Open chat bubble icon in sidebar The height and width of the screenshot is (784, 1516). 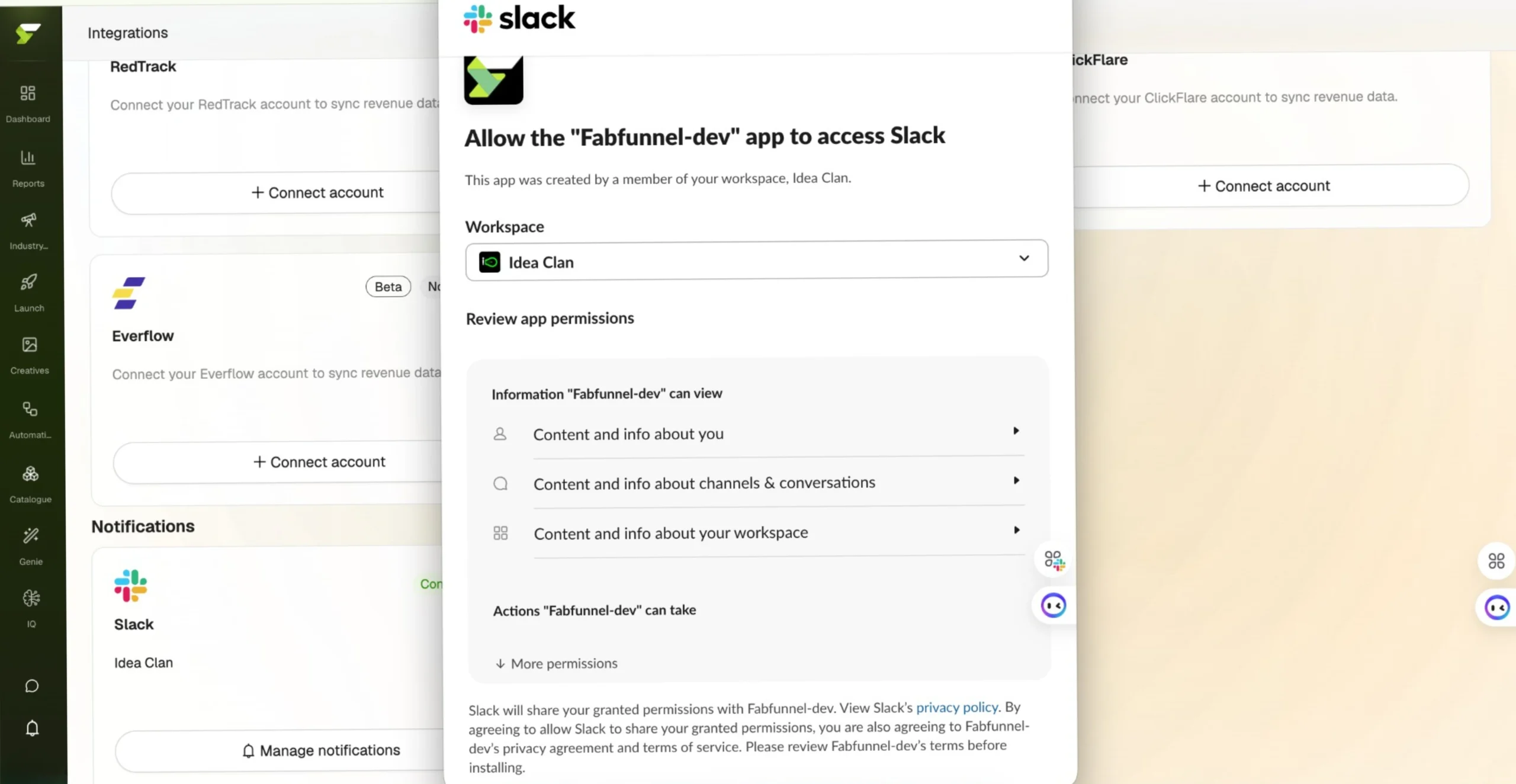coord(32,686)
